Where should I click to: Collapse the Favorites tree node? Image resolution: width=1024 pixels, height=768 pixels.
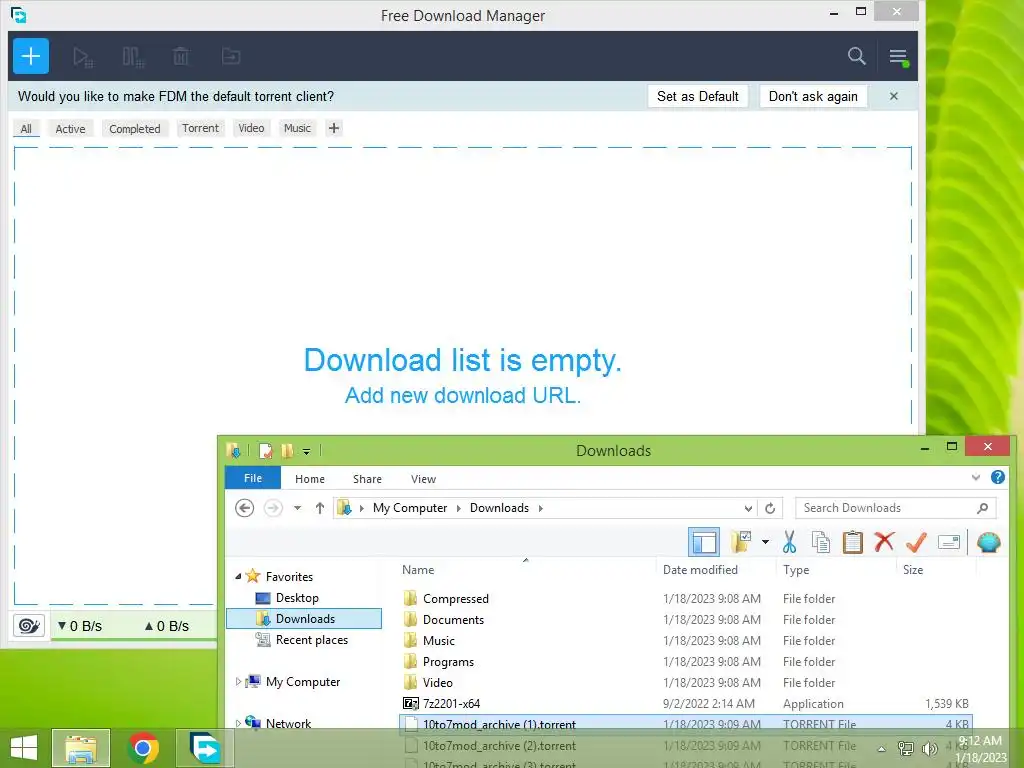238,576
